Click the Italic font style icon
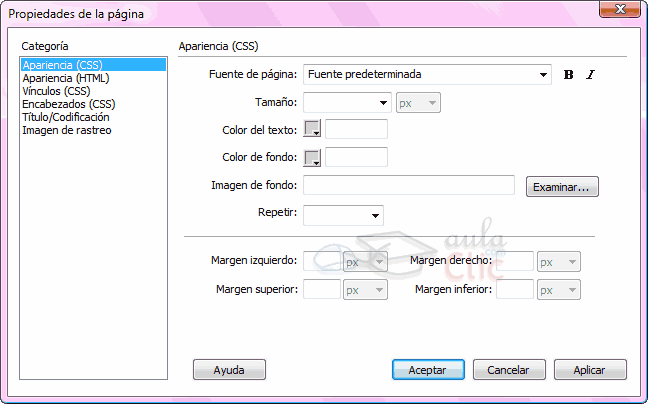 [x=590, y=75]
